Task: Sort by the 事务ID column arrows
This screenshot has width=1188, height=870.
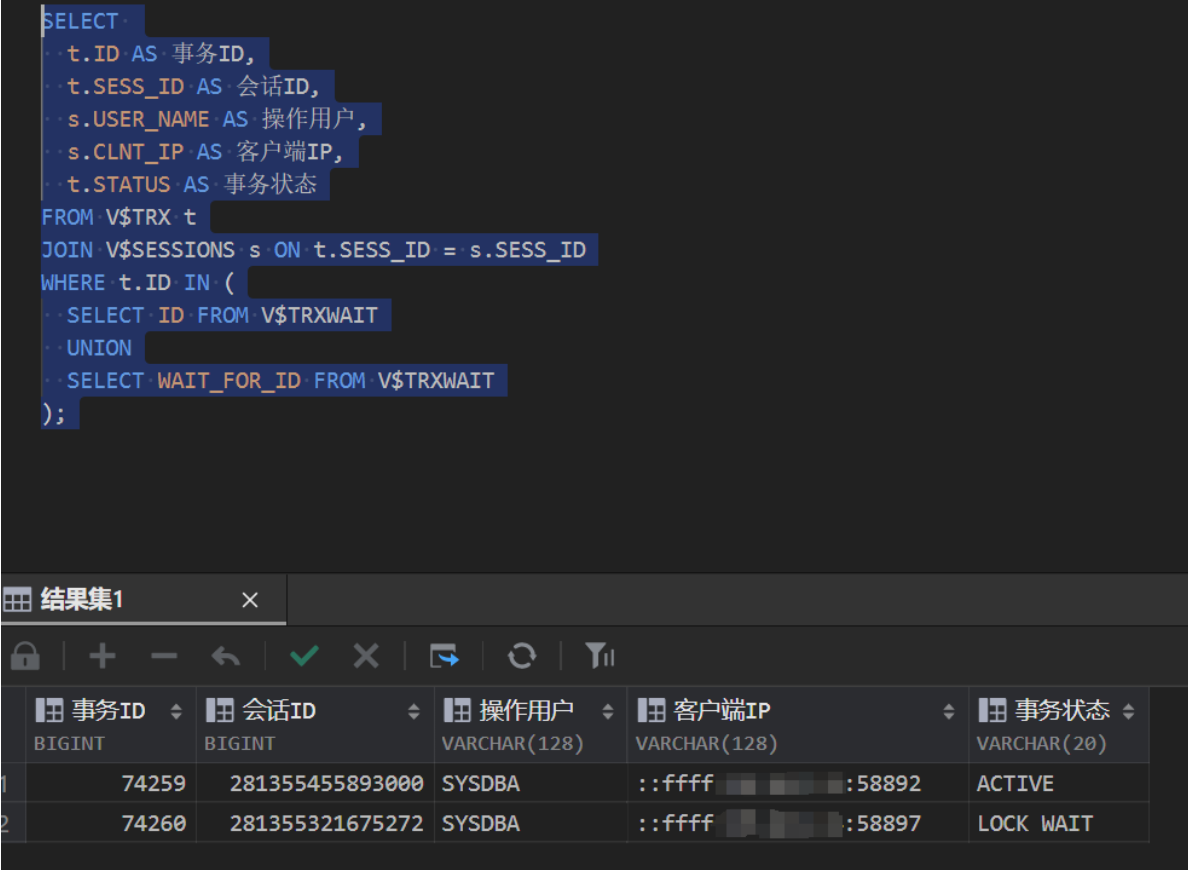Action: pos(176,711)
